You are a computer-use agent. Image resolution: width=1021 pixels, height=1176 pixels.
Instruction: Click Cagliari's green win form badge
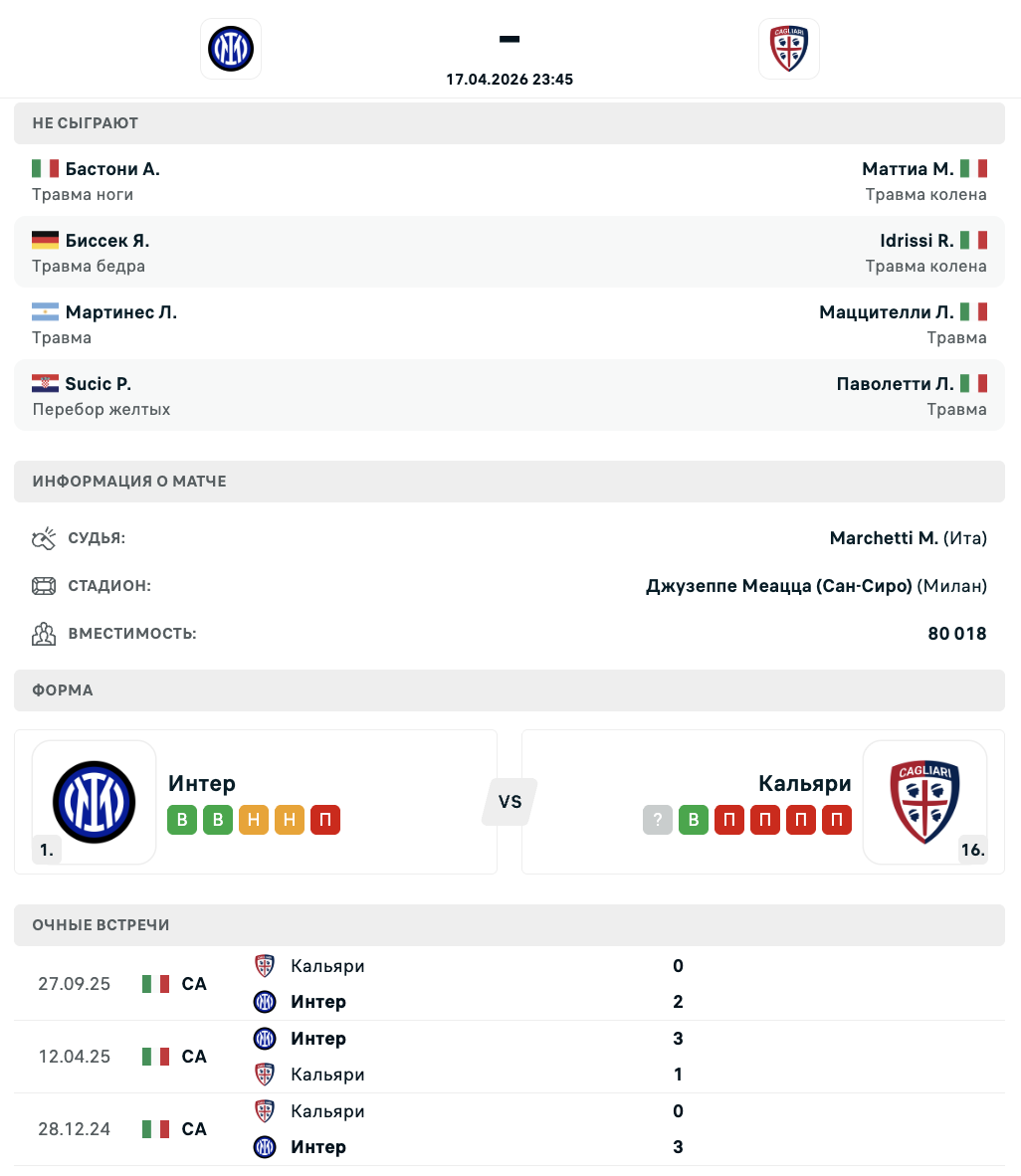coord(694,820)
